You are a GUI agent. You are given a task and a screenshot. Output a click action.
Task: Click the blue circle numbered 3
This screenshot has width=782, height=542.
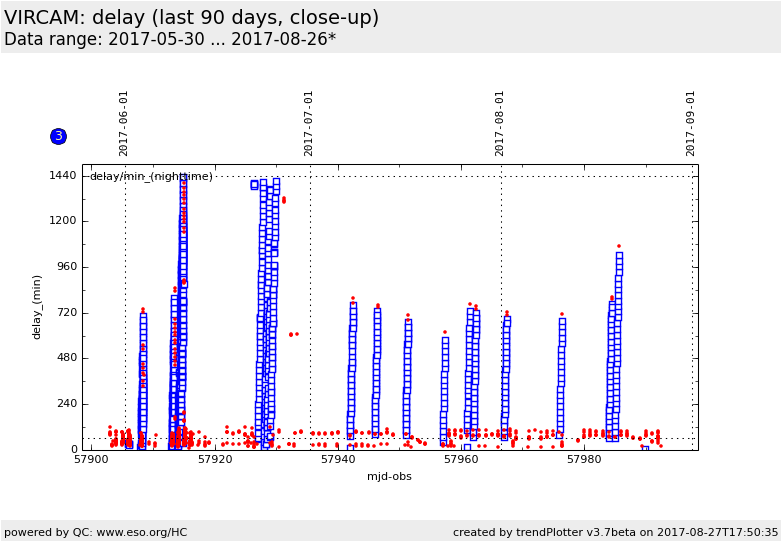tap(58, 136)
